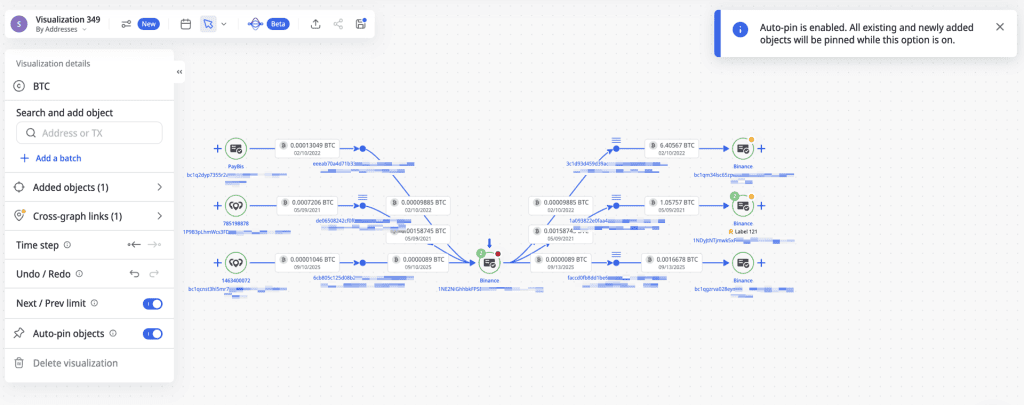Click the New badge in toolbar
The height and width of the screenshot is (405, 1024).
tap(149, 24)
